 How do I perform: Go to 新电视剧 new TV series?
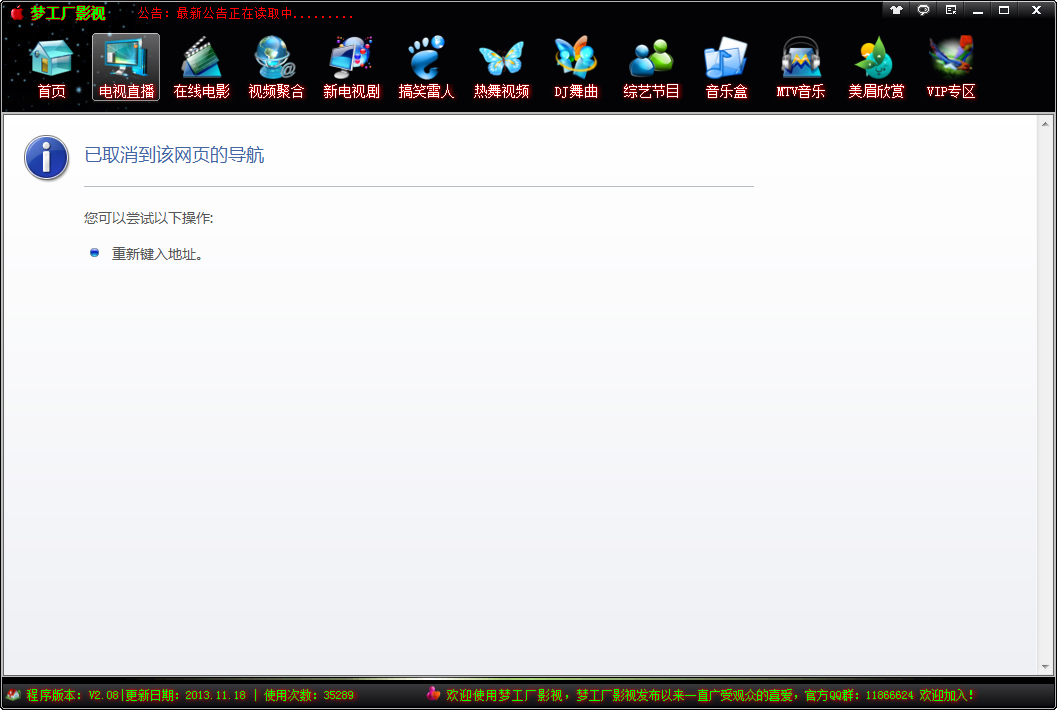(x=351, y=67)
